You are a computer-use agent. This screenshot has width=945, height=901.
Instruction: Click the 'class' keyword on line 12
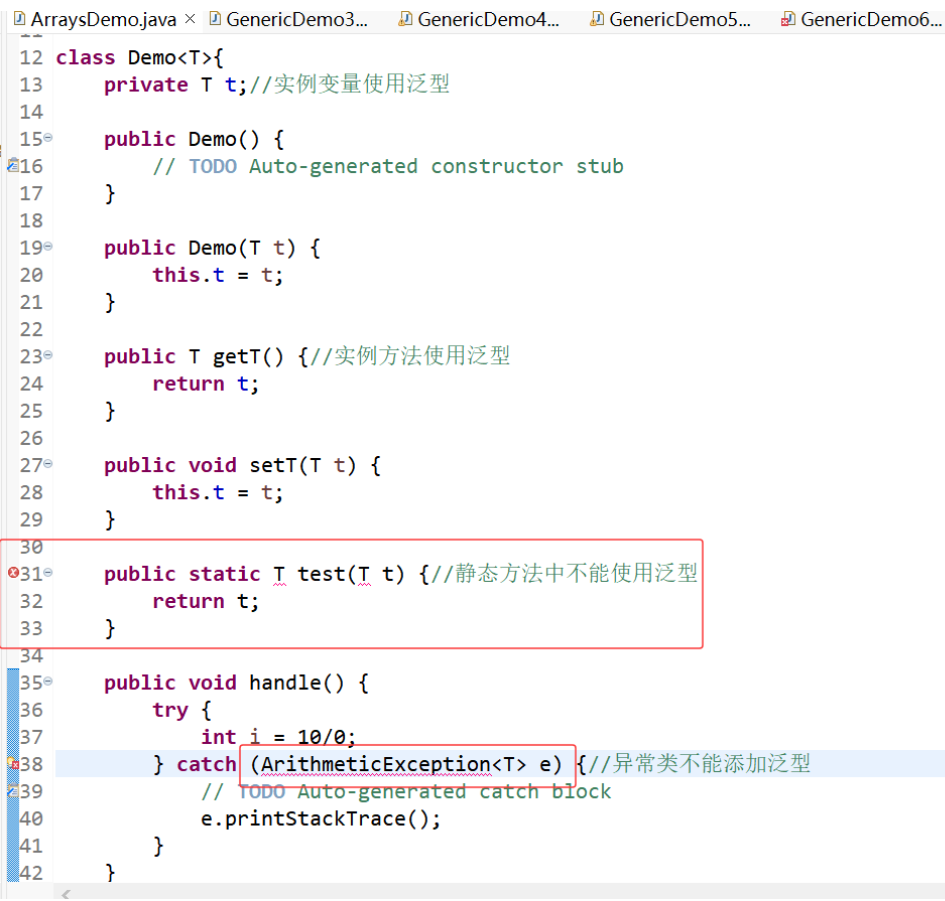[86, 58]
